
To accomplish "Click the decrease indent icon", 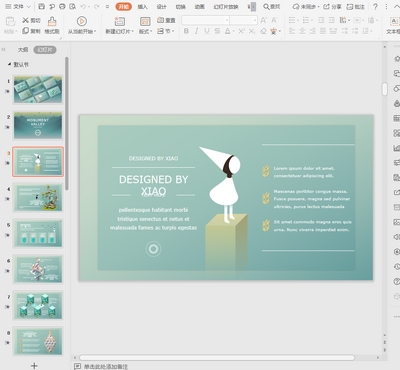I will tap(321, 20).
